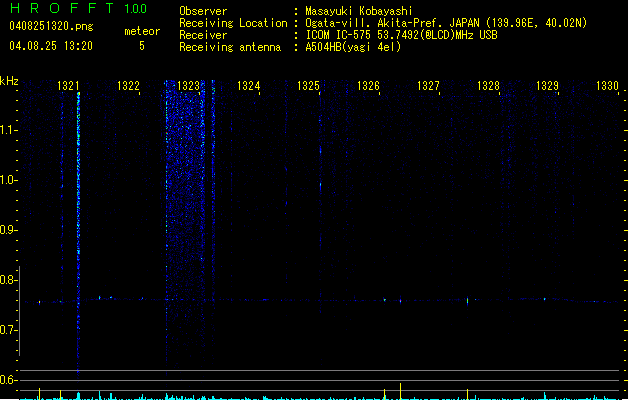The image size is (629, 400).
Task: Click the 0.7 kHz frequency tick label
Action: tap(8, 330)
